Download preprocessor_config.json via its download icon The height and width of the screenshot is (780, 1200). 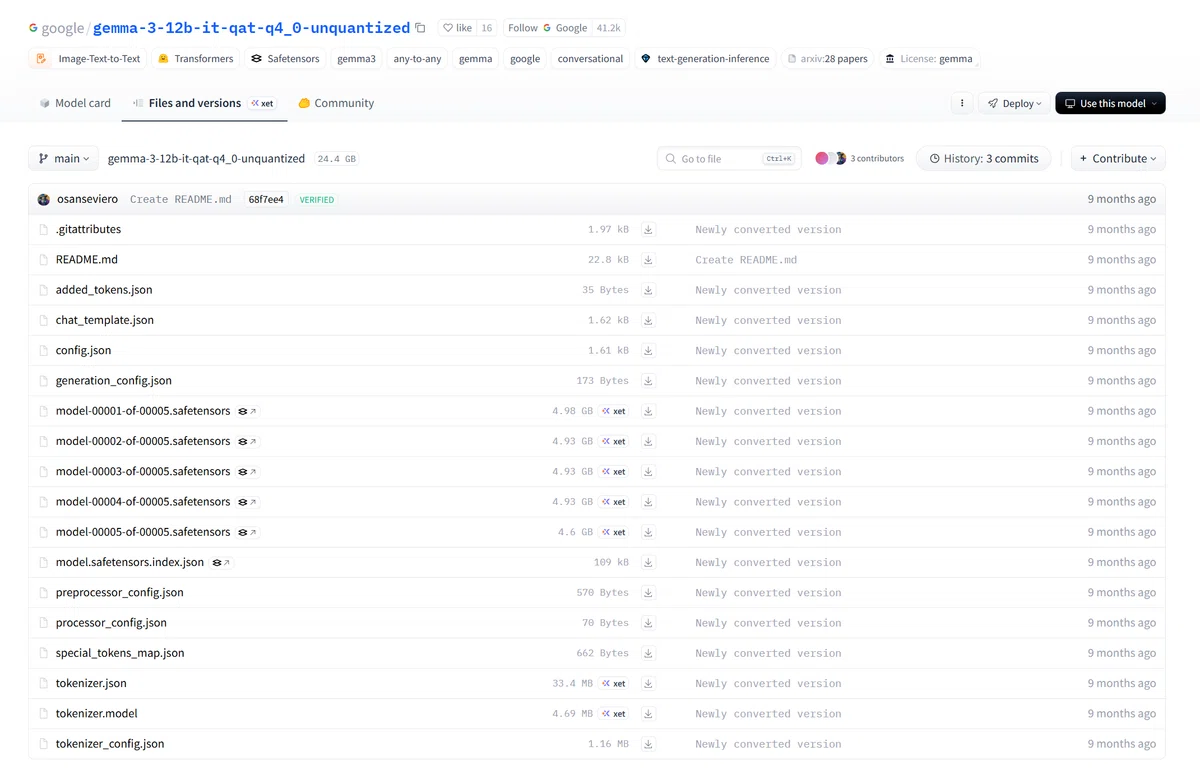click(648, 592)
